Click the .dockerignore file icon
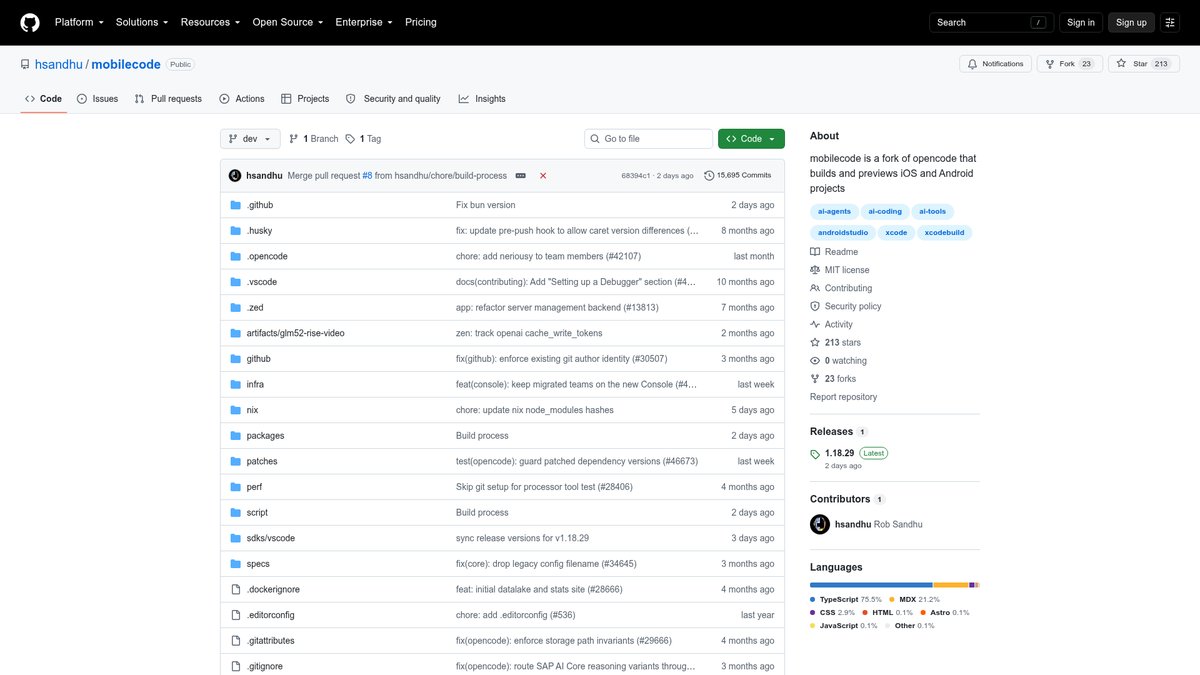The height and width of the screenshot is (675, 1200). click(x=236, y=590)
